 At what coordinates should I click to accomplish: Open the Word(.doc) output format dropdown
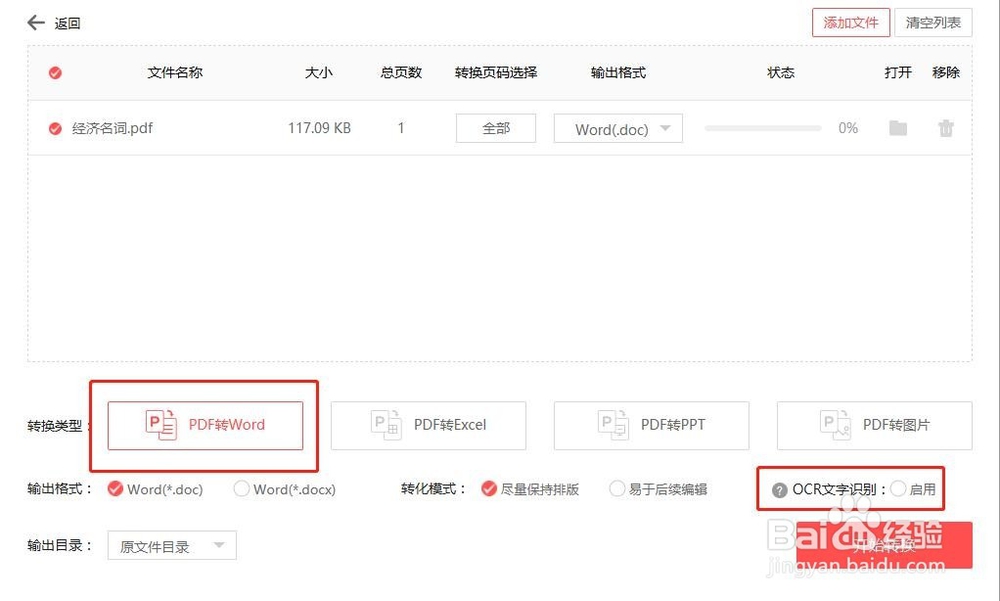tap(617, 128)
